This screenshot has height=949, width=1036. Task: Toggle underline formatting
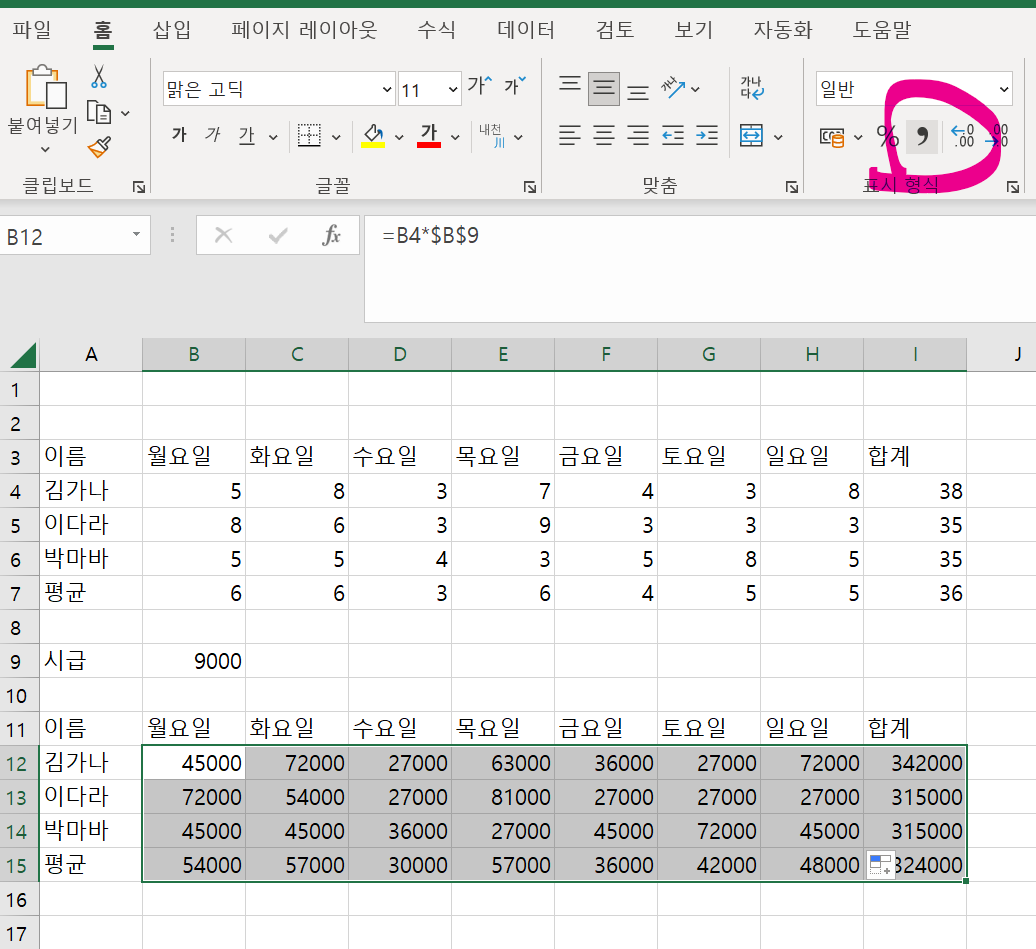246,135
